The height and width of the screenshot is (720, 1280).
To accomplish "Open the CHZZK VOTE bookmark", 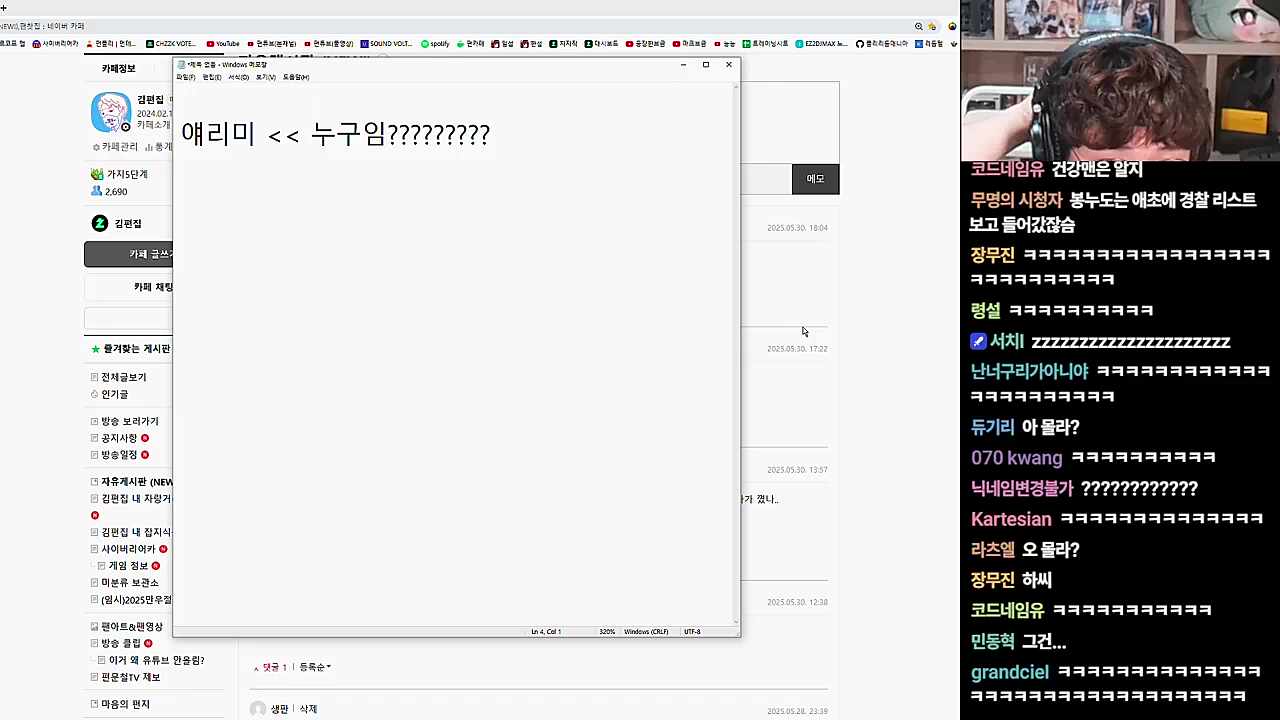I will point(170,44).
